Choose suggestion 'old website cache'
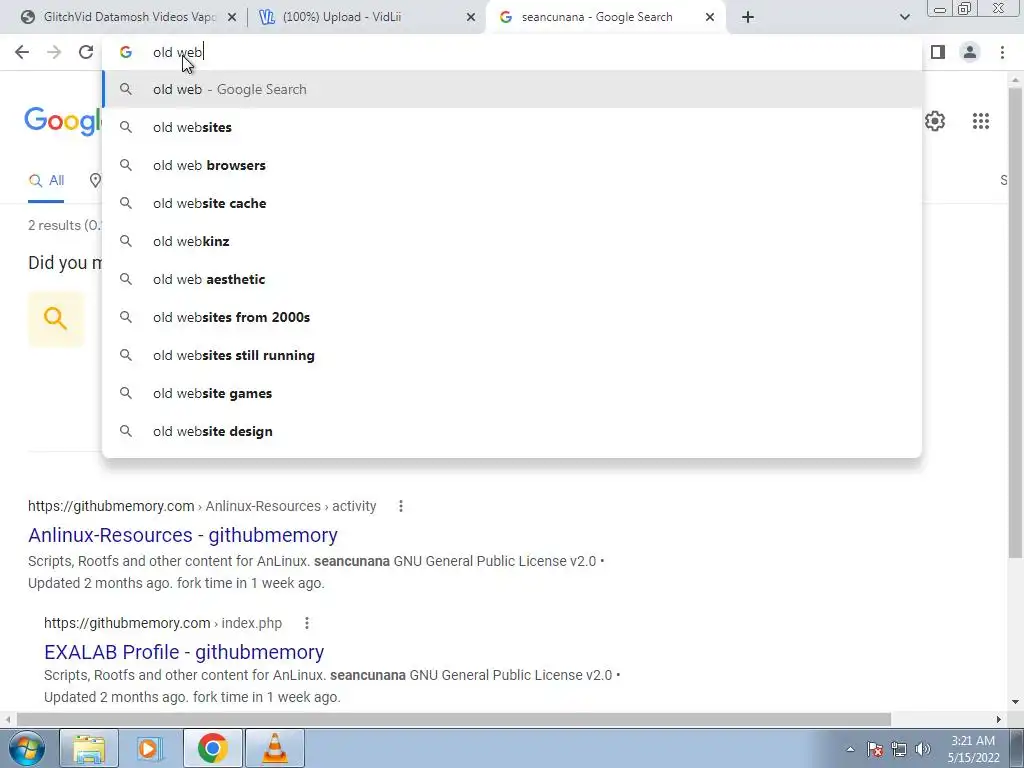Image resolution: width=1024 pixels, height=768 pixels. point(512,203)
